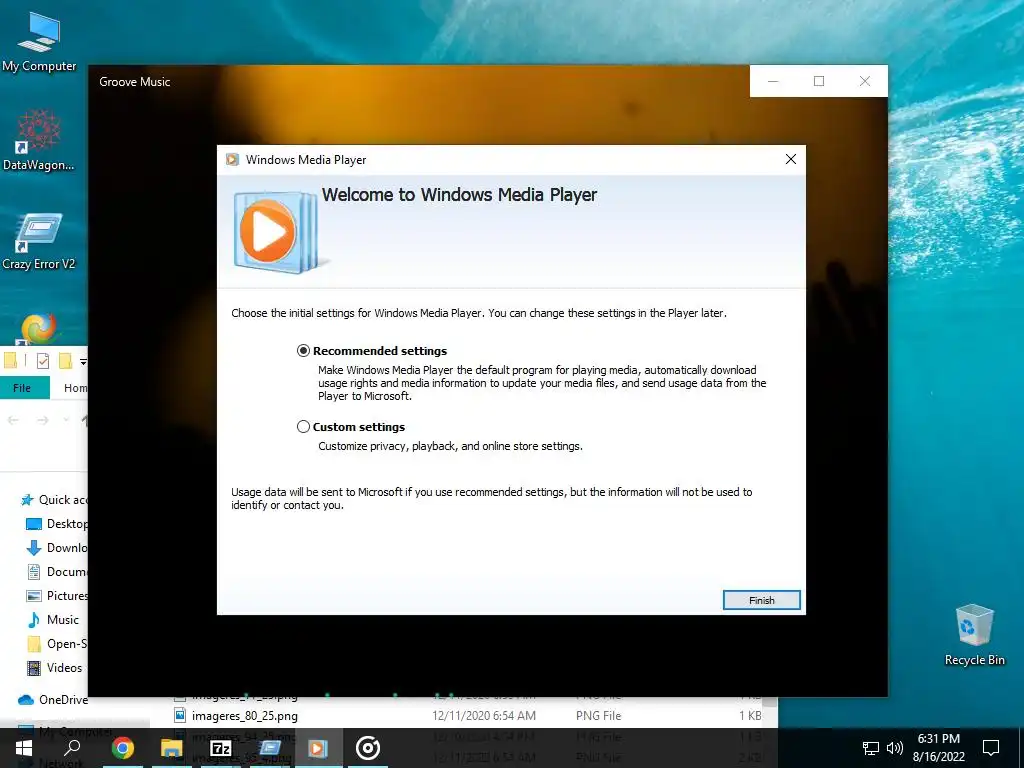Screen dimensions: 1024x768
Task: Minimize the Groove Music window
Action: [x=773, y=81]
